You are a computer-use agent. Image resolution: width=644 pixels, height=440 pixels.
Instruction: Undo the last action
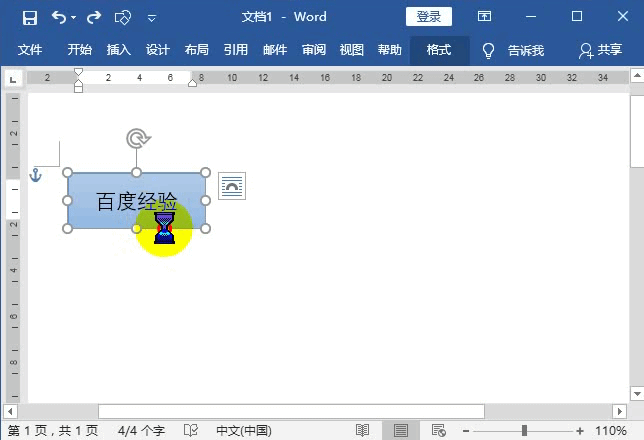(59, 17)
